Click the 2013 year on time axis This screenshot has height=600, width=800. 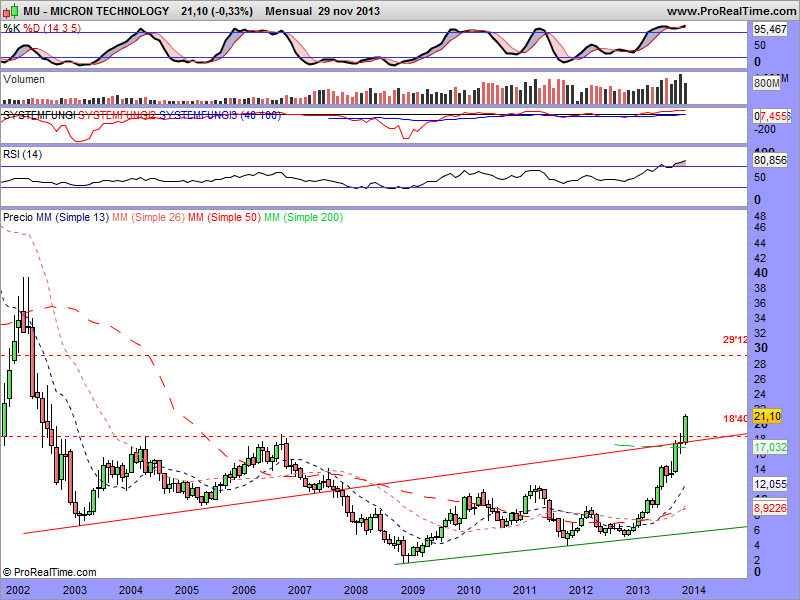point(638,590)
